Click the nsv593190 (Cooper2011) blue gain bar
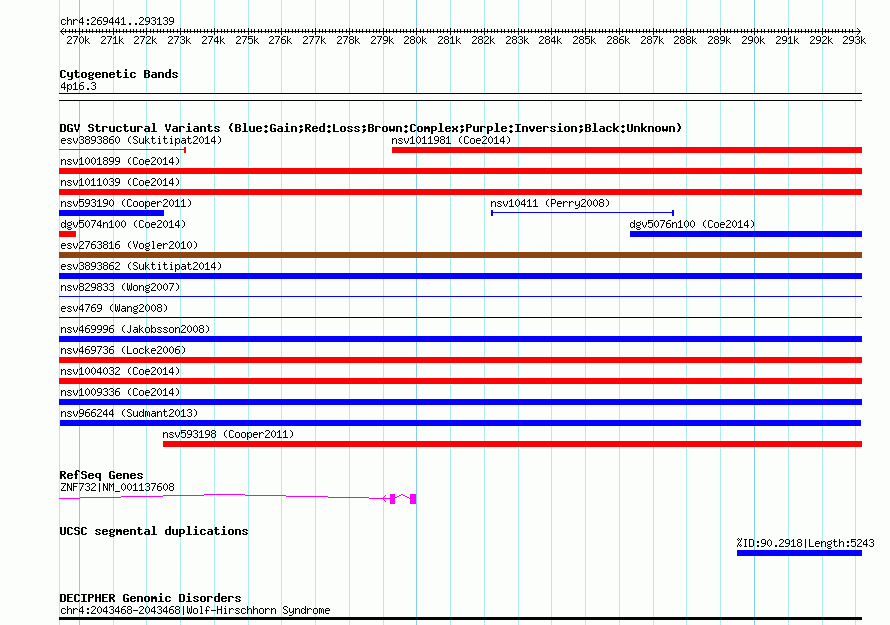Screen dimensions: 890x625 pyautogui.click(x=111, y=213)
